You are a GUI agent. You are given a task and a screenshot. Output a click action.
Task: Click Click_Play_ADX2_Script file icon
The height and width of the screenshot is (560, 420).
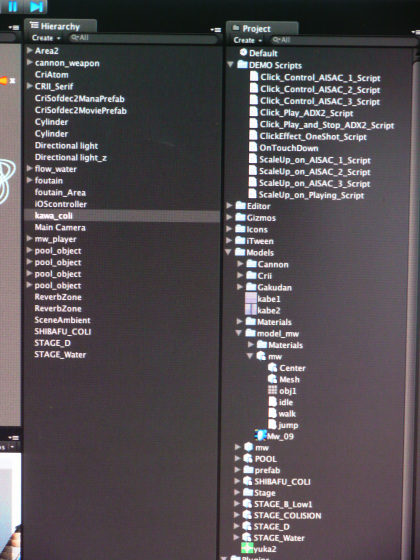[x=254, y=112]
